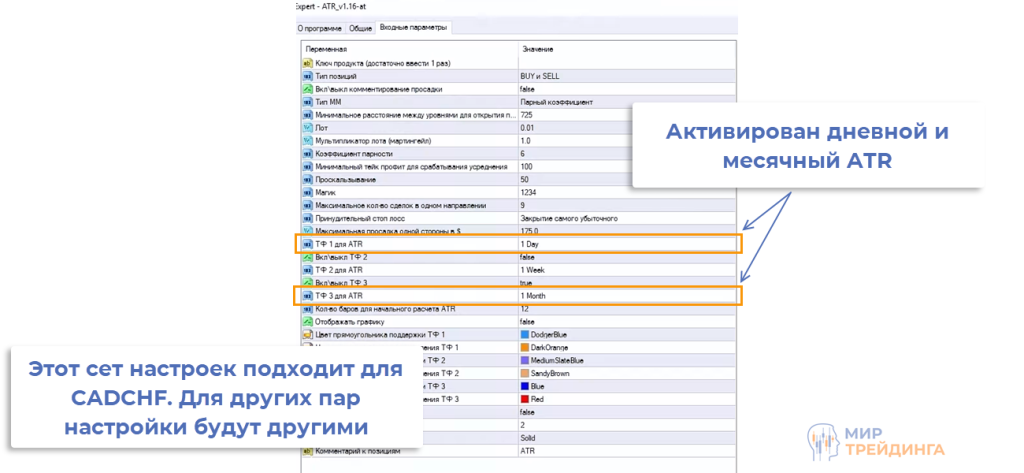Switch to the Общие tab
This screenshot has width=1024, height=473.
pos(360,28)
